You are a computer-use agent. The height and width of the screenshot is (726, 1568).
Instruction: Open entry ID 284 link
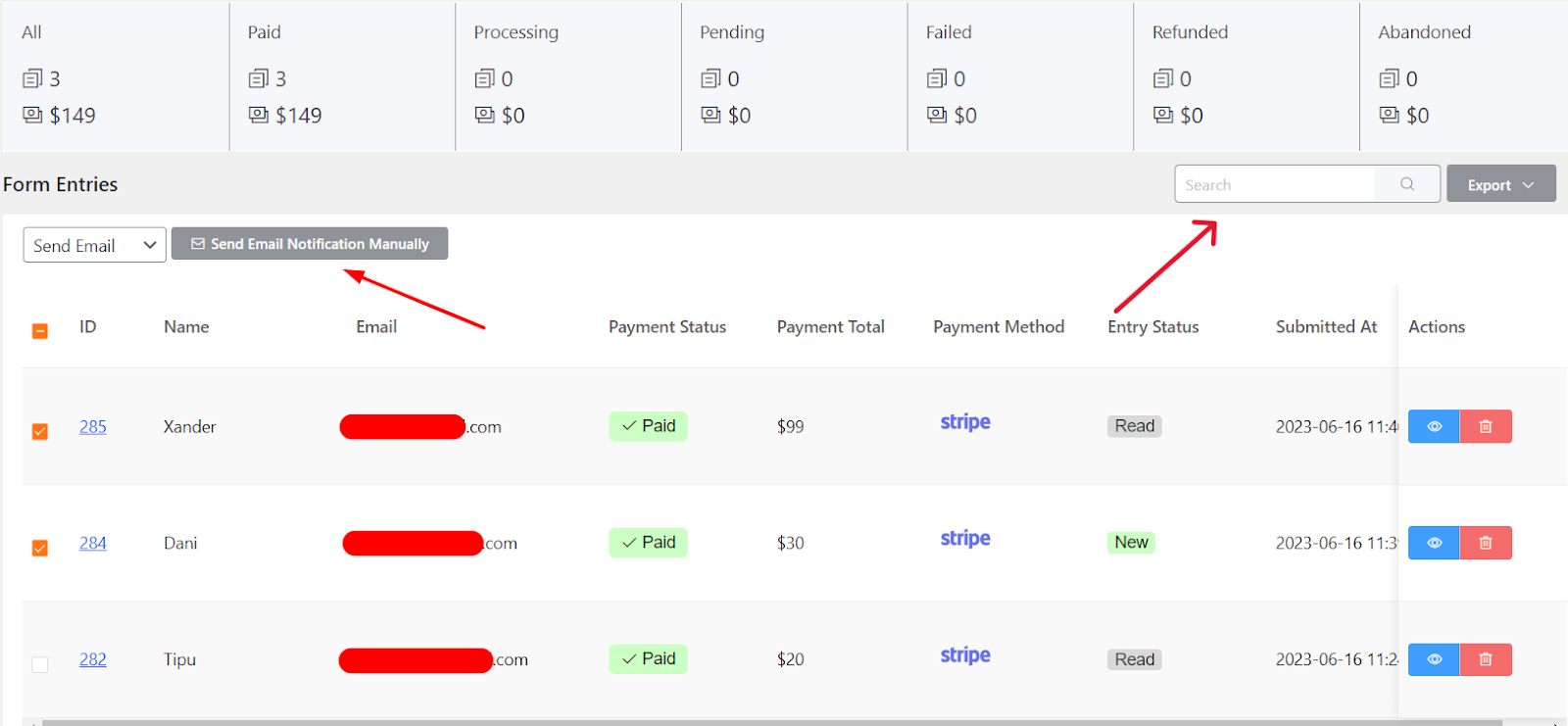pos(93,543)
